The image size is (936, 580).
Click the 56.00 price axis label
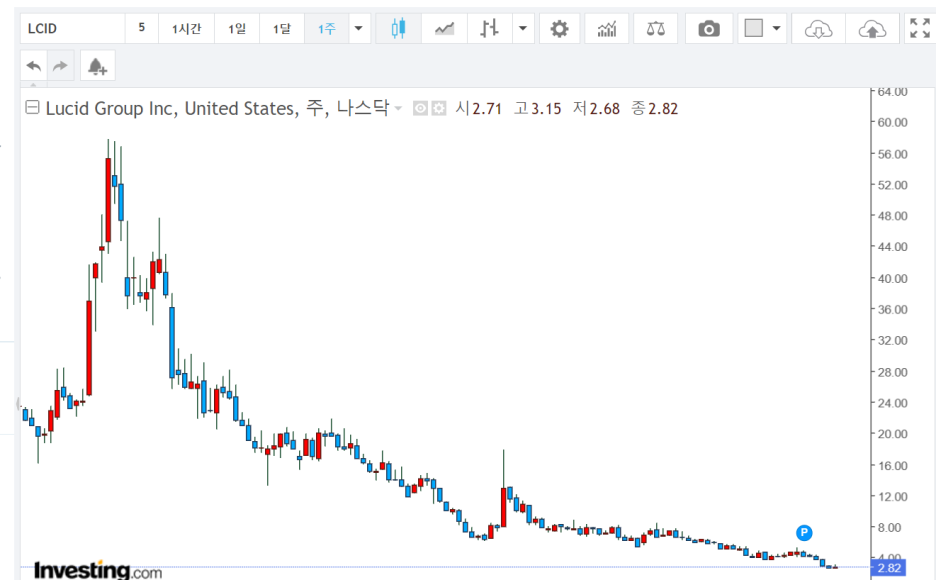[892, 154]
